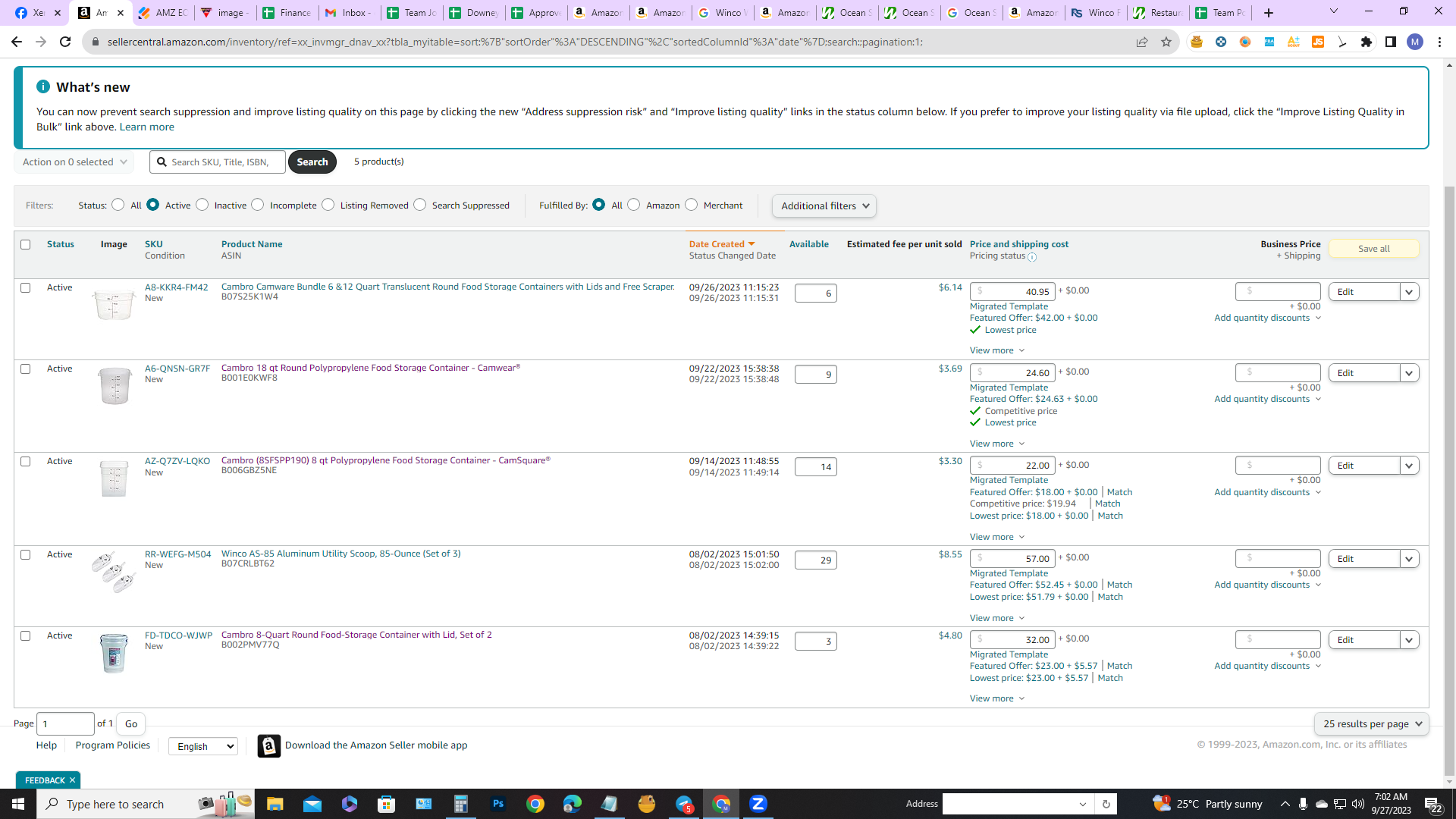
Task: Filter Fulfilled By Merchant
Action: (x=691, y=205)
